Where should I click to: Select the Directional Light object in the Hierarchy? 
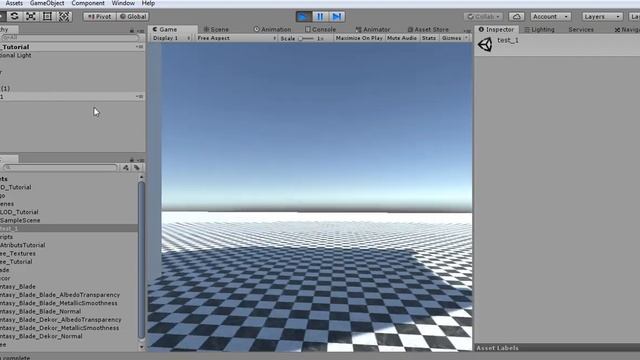(16, 55)
